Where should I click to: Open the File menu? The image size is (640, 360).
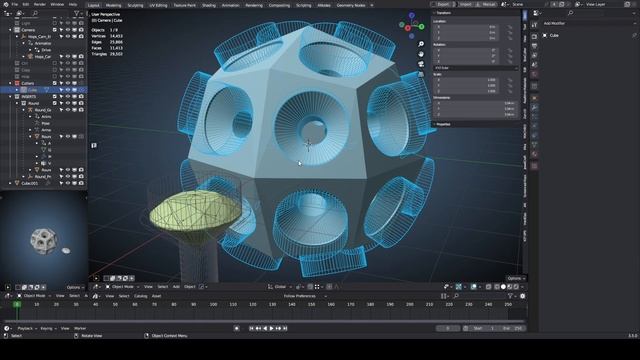[14, 4]
